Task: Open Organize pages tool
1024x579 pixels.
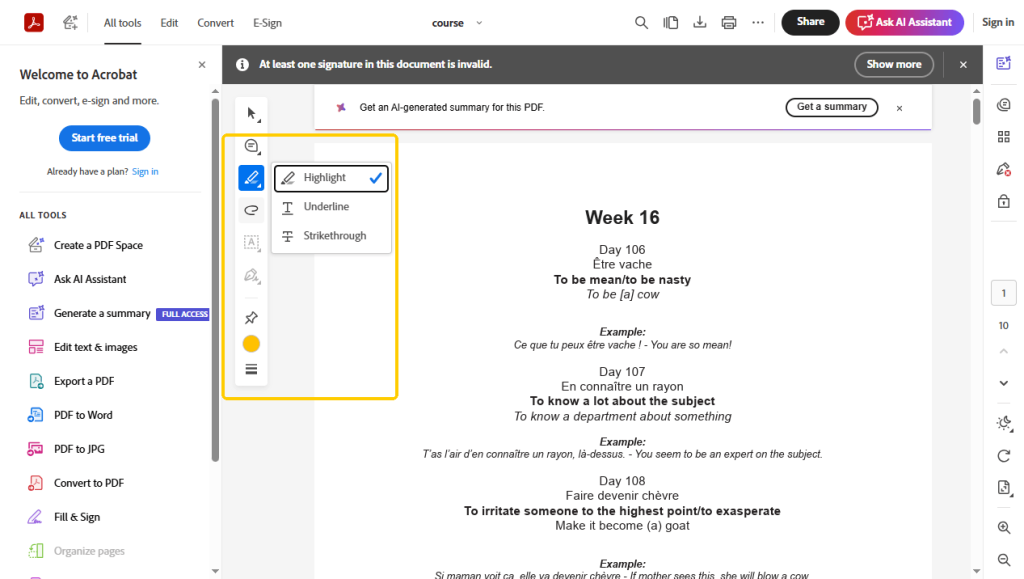Action: 76,551
